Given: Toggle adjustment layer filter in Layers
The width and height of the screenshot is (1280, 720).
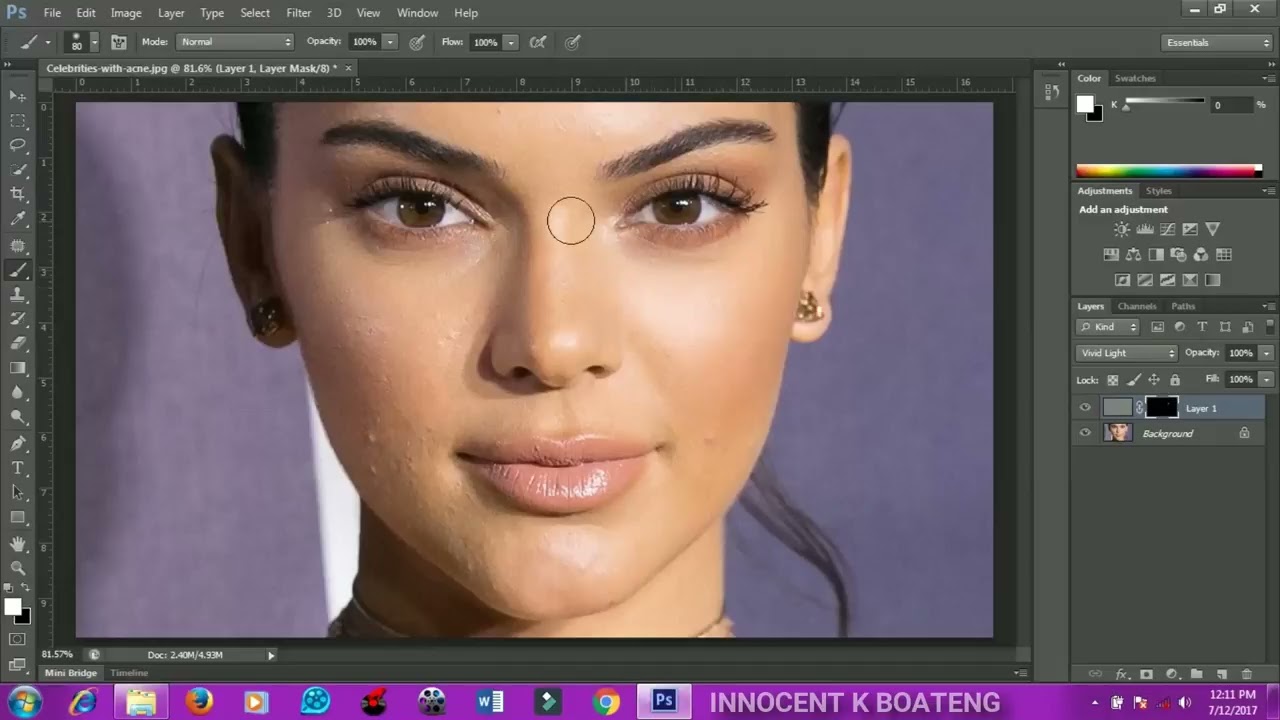Looking at the screenshot, I should tap(1180, 327).
